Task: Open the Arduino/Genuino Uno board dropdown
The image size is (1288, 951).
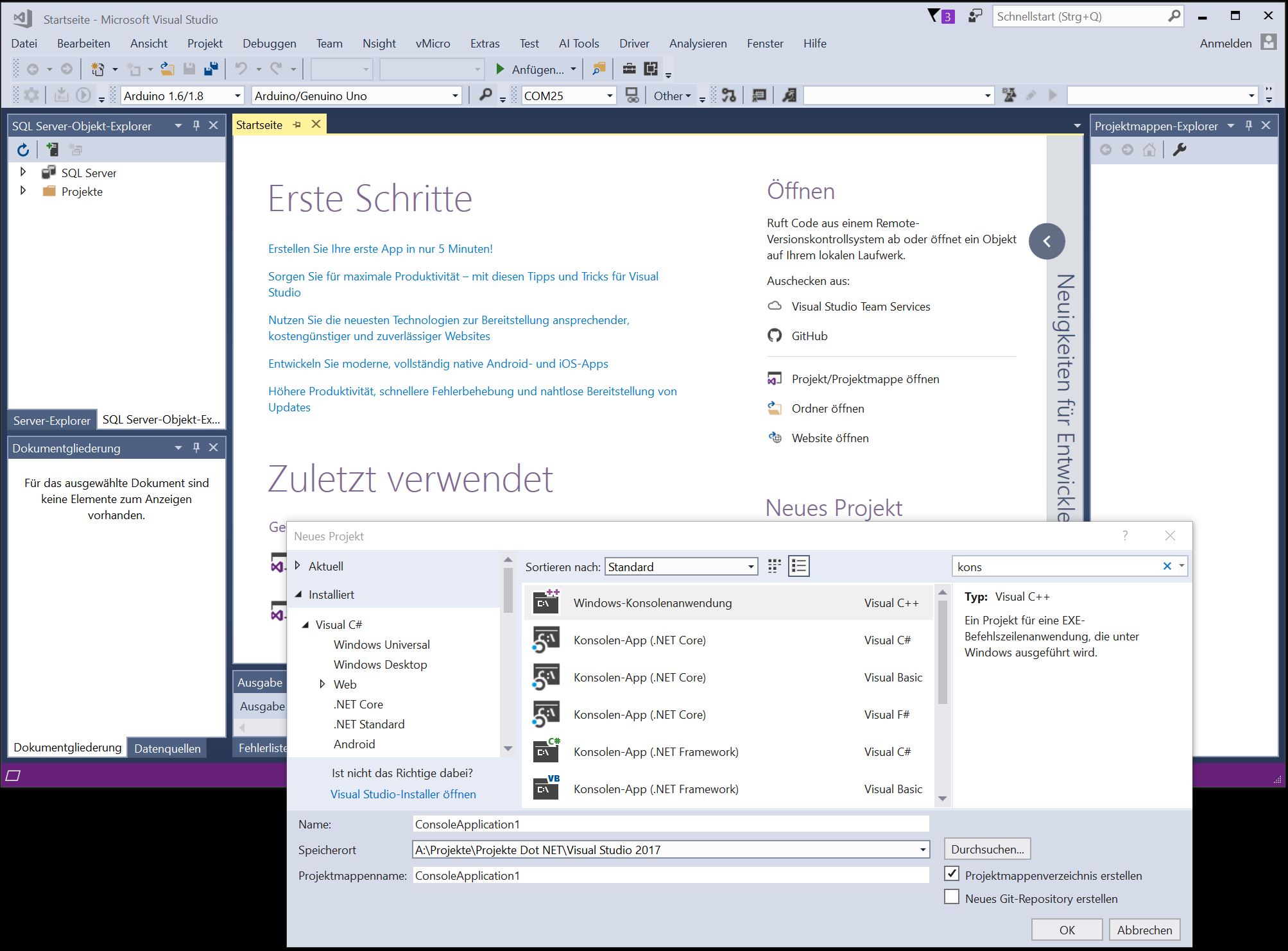Action: (455, 96)
